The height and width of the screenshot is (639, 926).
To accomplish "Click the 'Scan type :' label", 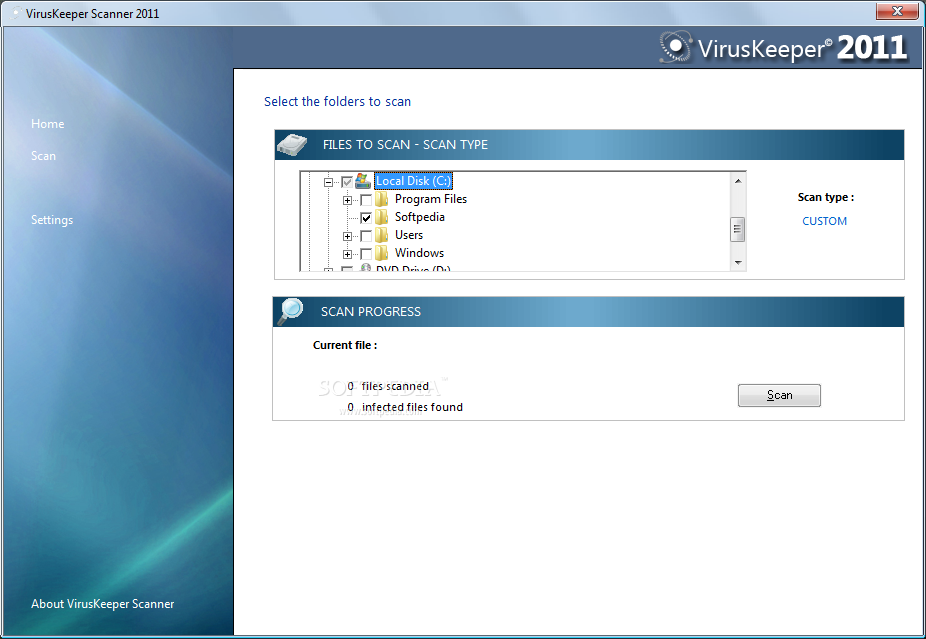I will 826,197.
